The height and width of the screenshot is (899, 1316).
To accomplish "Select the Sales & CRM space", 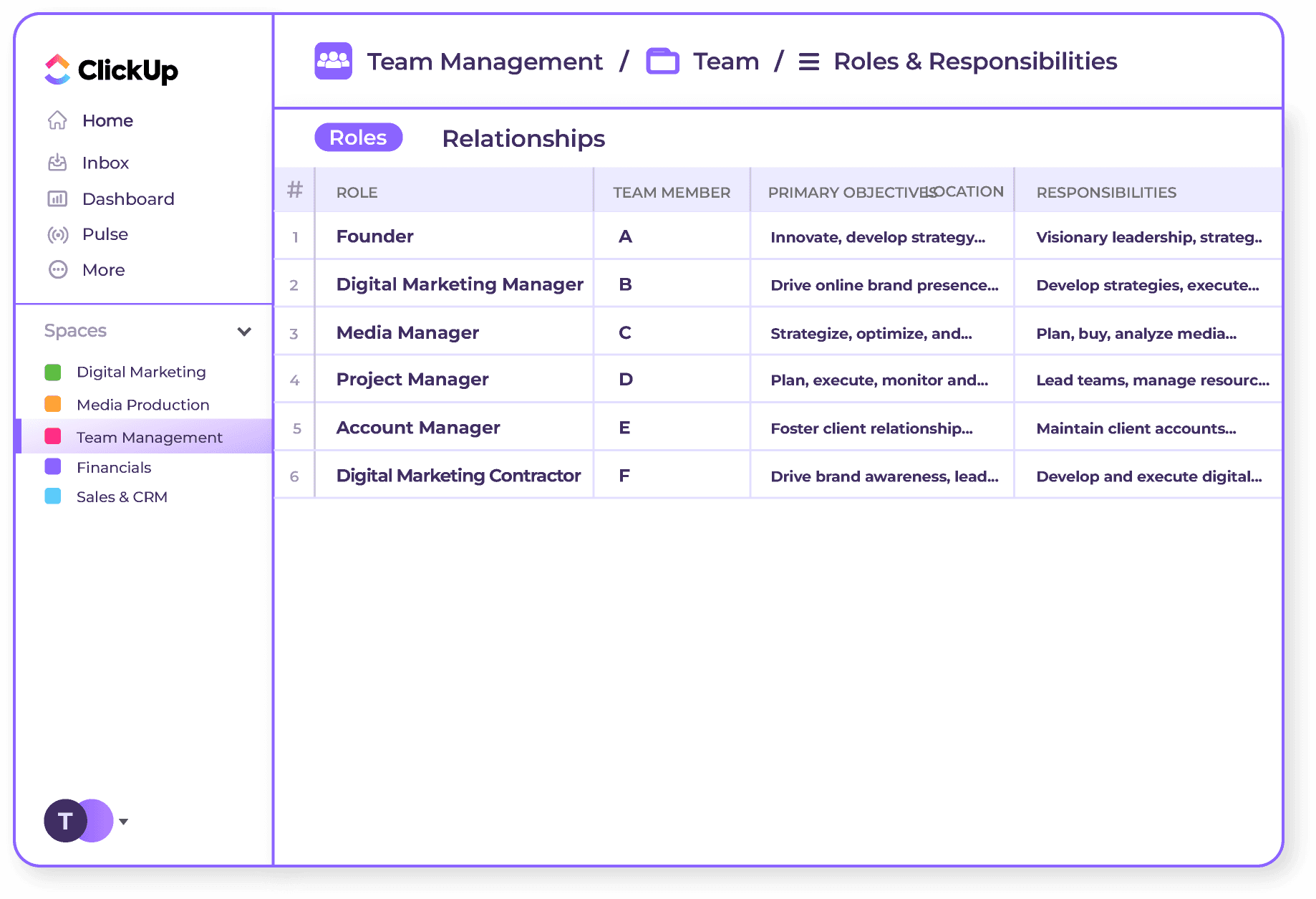I will click(122, 496).
